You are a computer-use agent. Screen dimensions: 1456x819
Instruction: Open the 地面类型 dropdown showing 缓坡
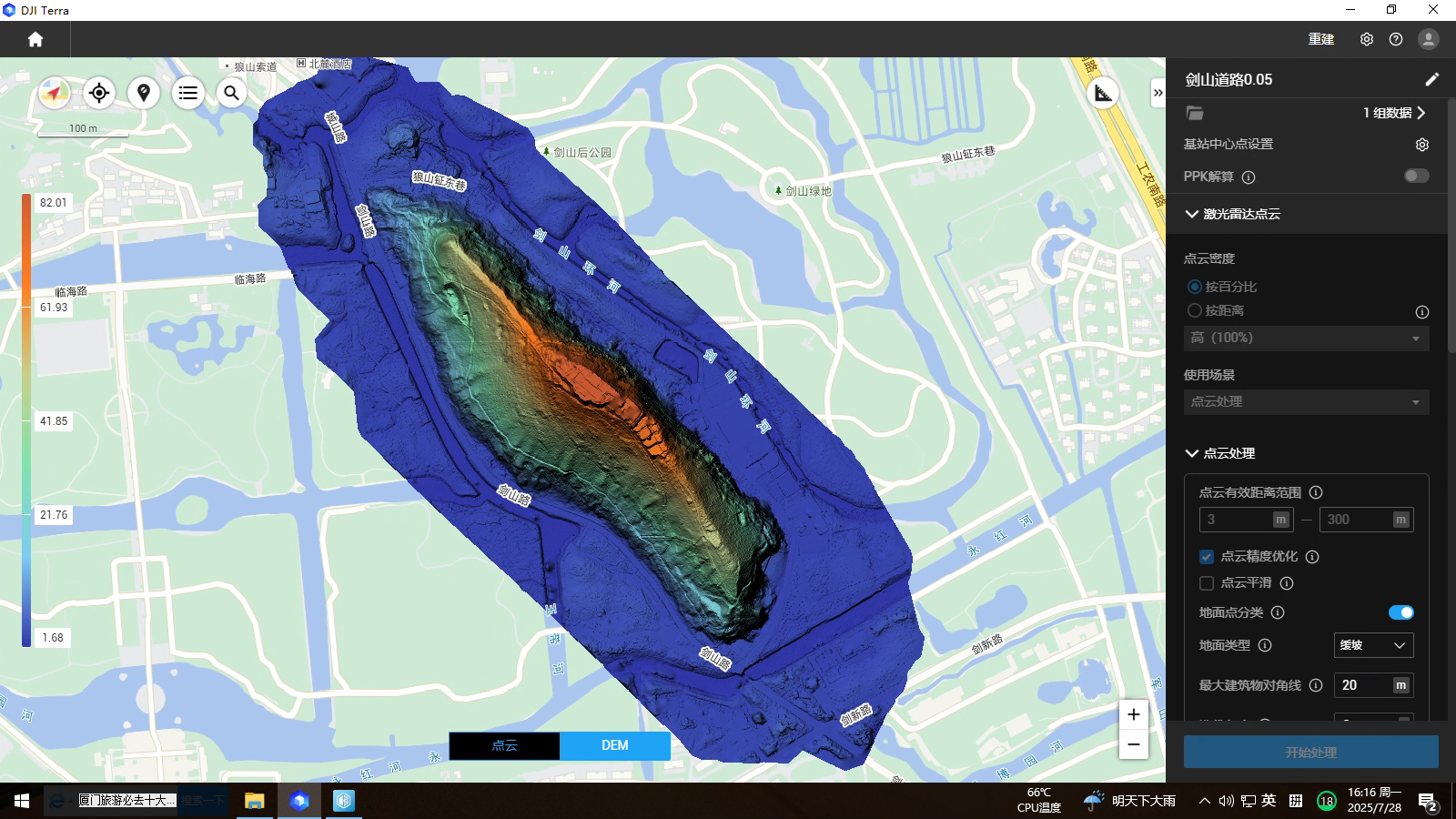1372,645
